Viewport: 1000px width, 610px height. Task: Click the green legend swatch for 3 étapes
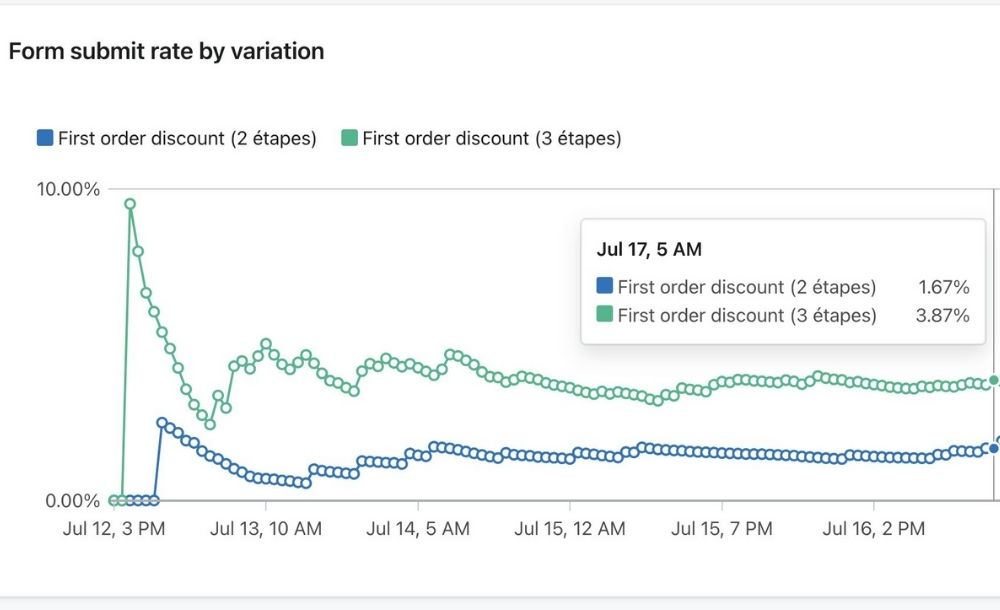click(x=349, y=138)
